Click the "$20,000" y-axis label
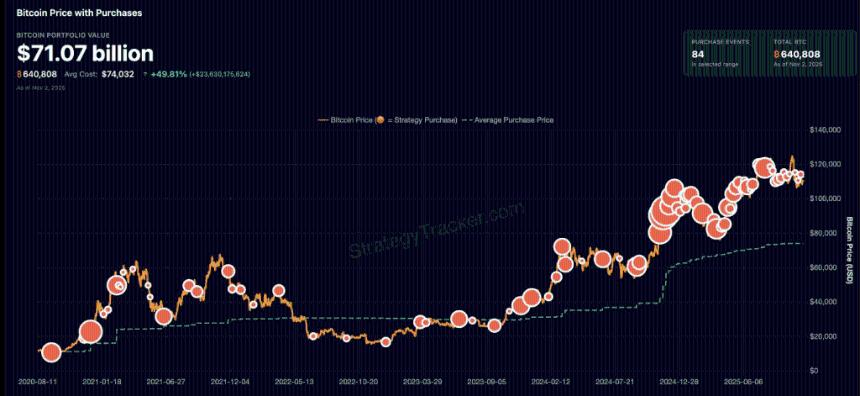 [x=824, y=336]
